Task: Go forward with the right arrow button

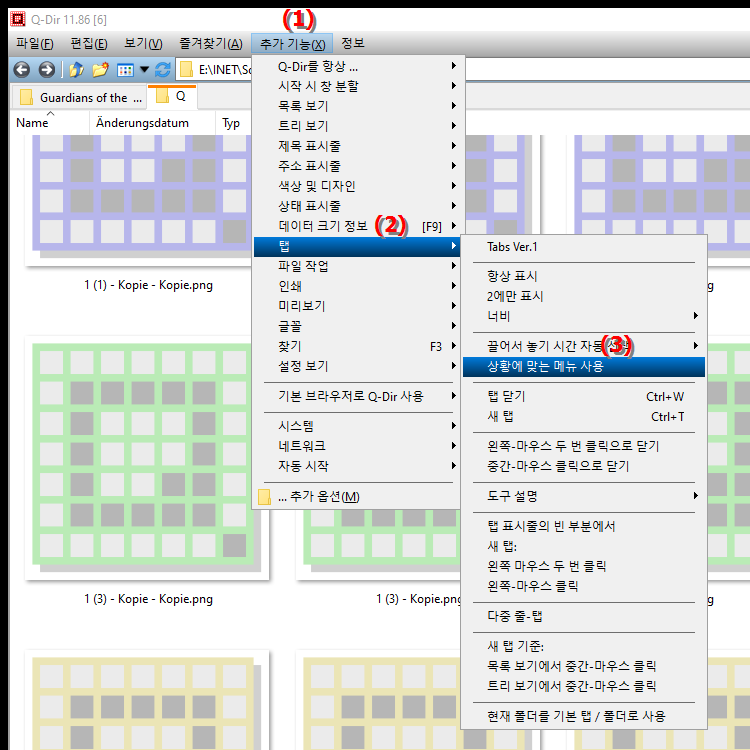Action: pyautogui.click(x=46, y=70)
